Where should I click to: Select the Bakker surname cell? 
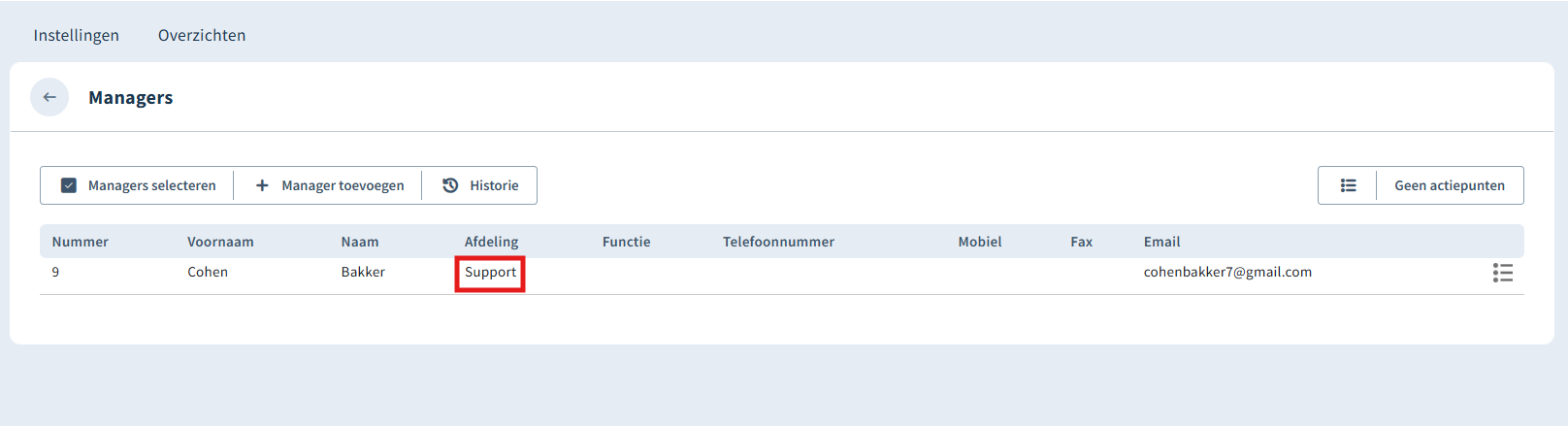(x=363, y=272)
